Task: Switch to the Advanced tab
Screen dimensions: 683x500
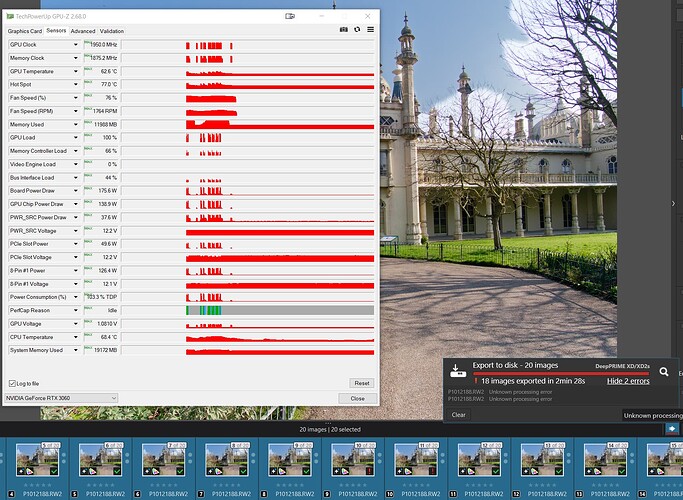Action: pos(83,31)
